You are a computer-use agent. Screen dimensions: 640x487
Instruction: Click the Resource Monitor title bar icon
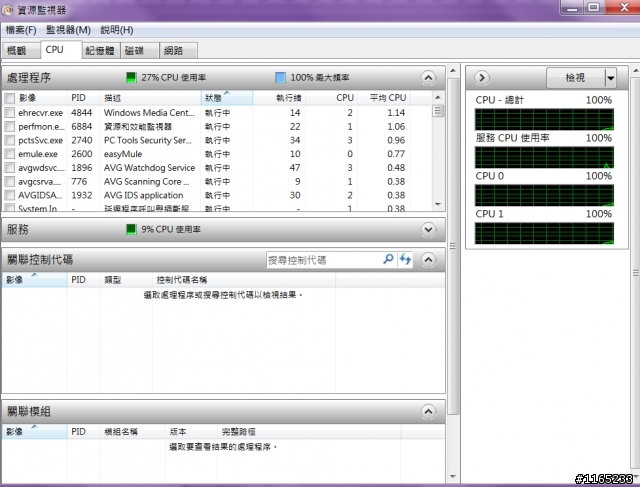tap(7, 9)
